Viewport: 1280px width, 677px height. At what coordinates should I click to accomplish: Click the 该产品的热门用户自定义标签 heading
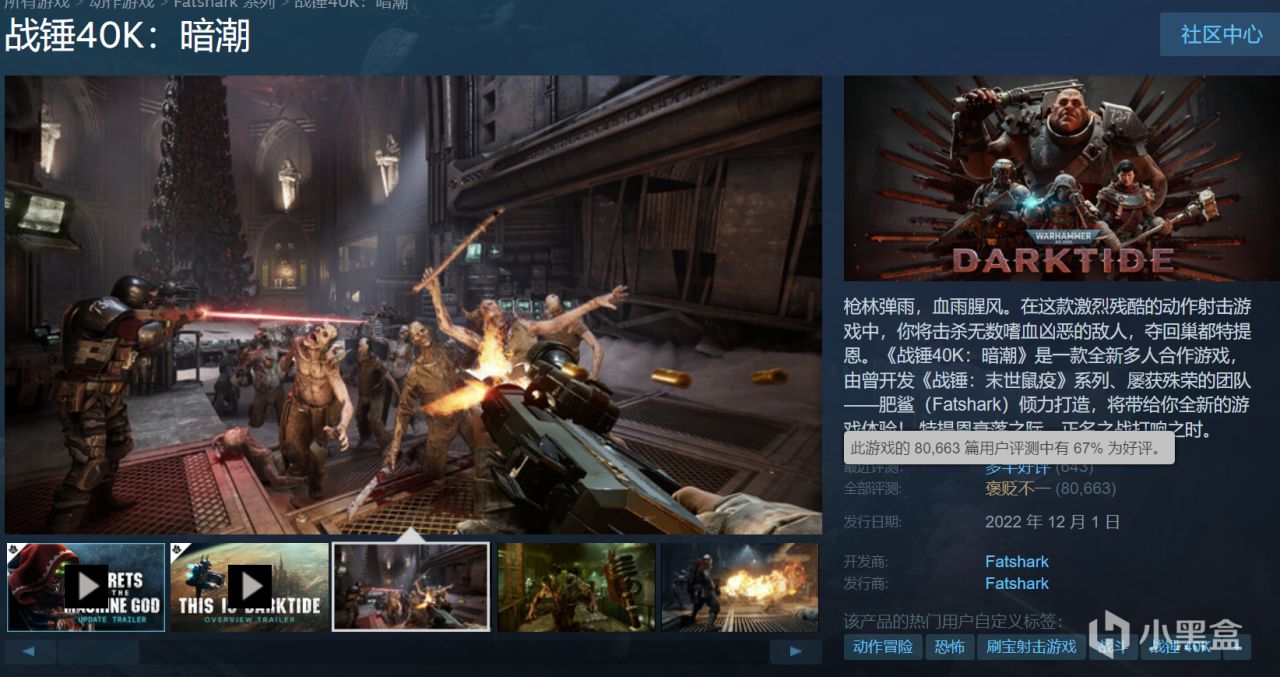tap(953, 622)
